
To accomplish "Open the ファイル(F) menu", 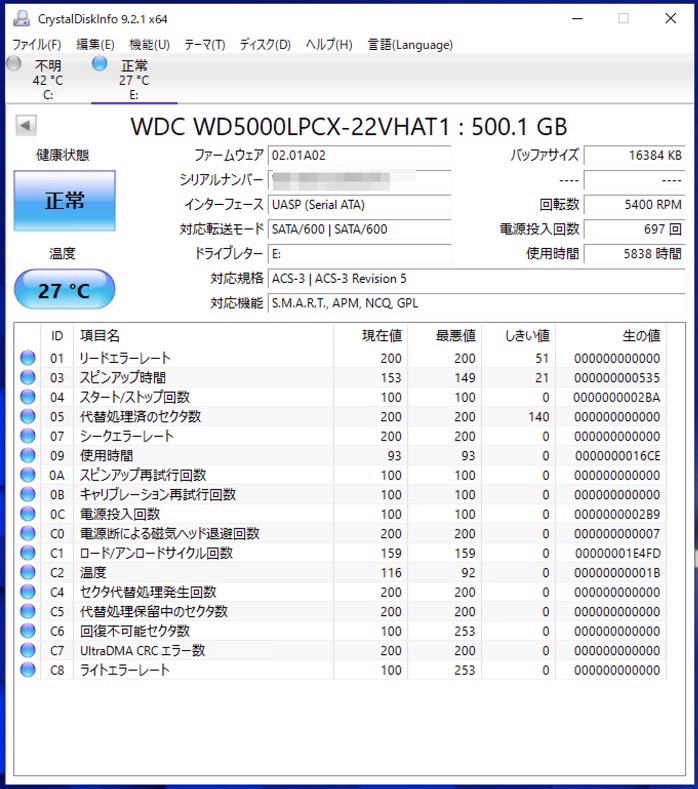I will click(37, 45).
